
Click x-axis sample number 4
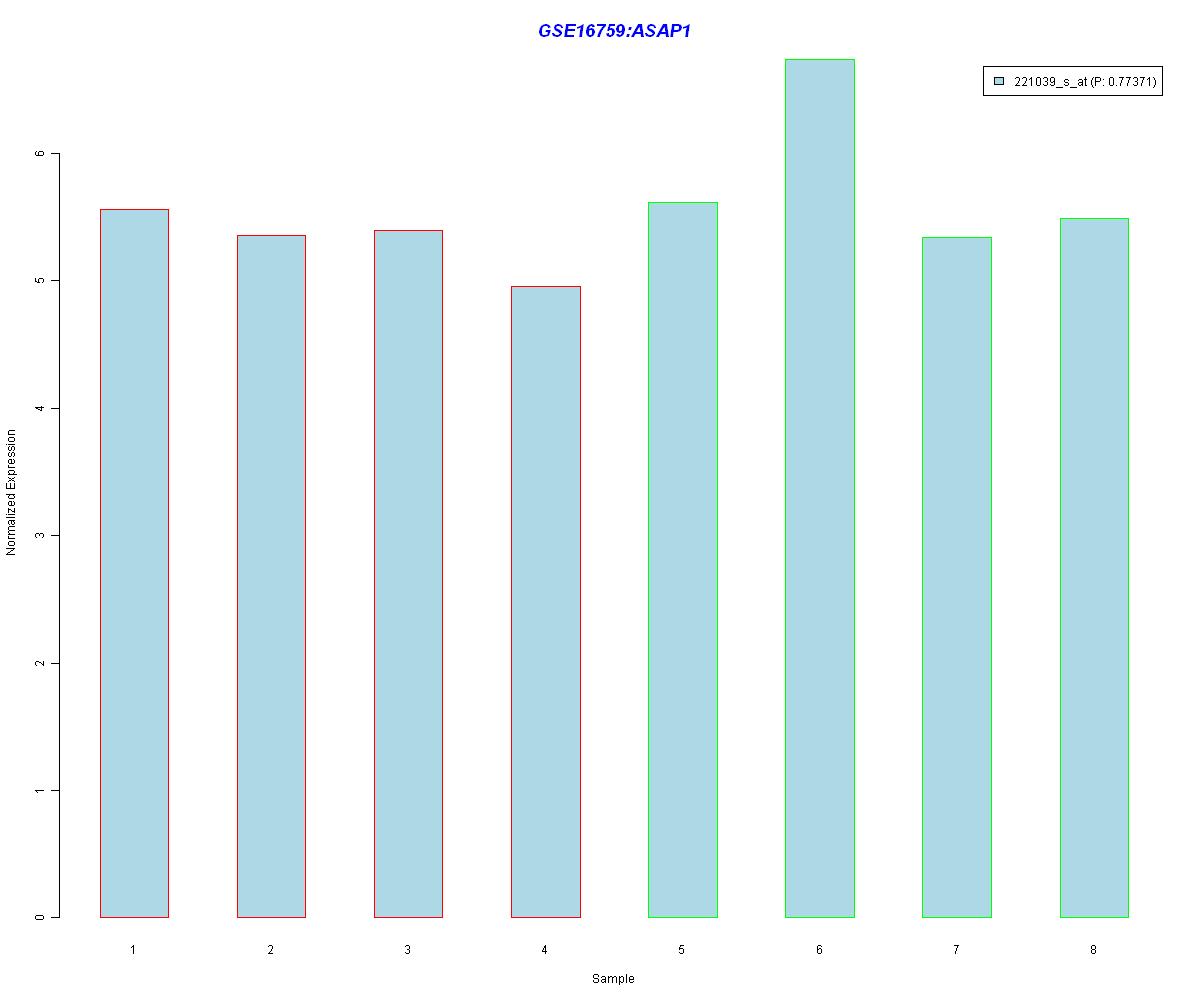[x=545, y=950]
